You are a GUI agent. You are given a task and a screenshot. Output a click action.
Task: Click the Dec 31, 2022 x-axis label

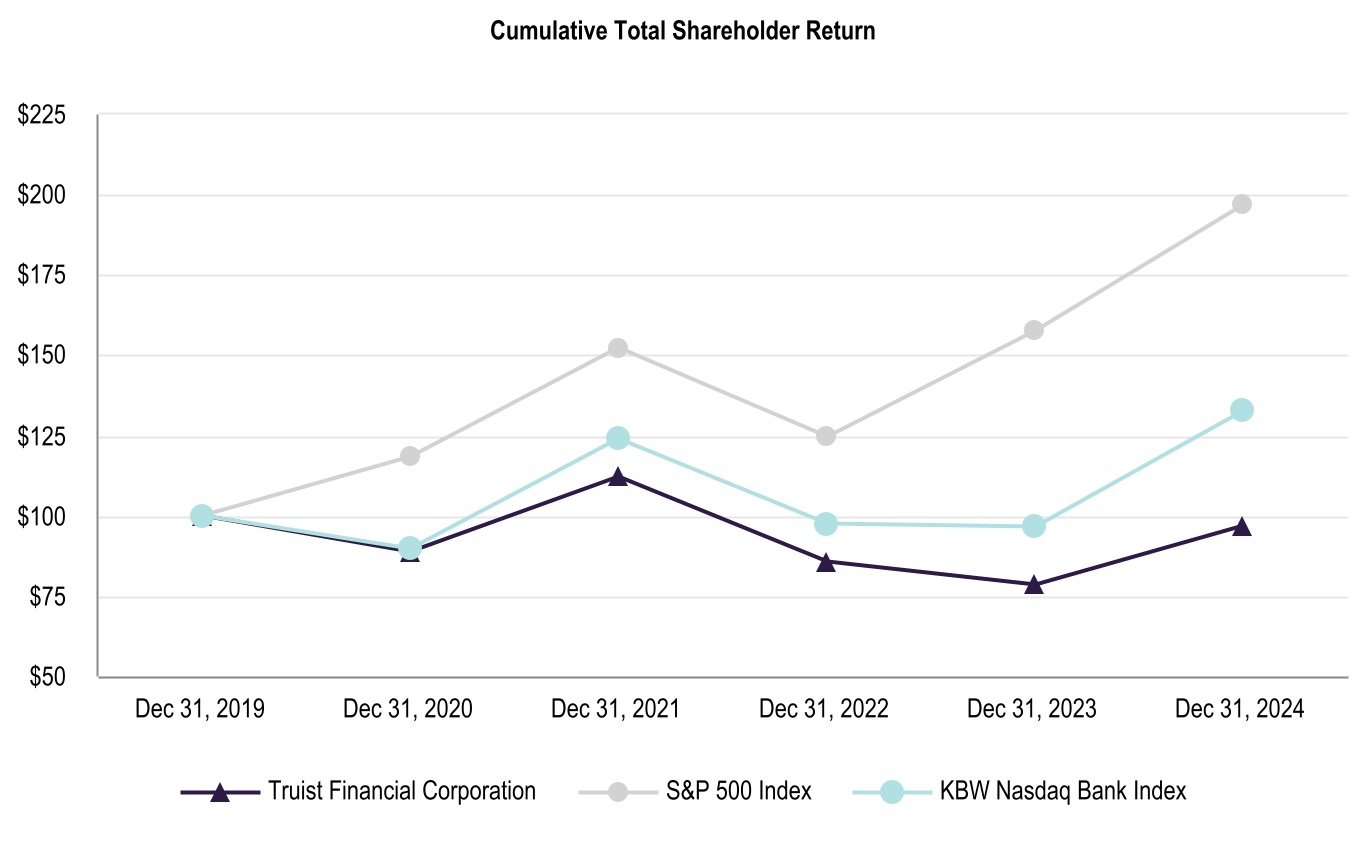pos(824,710)
